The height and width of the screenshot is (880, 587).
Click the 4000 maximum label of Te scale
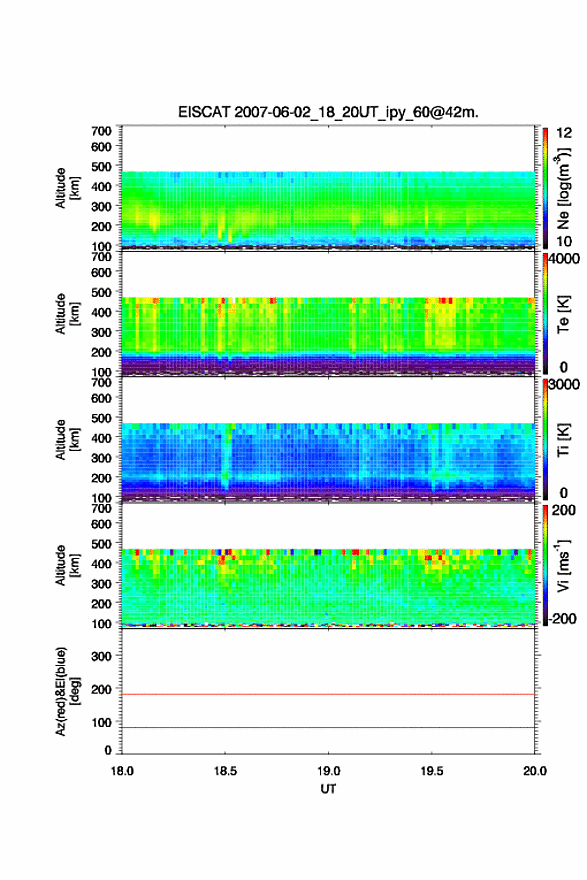click(x=565, y=259)
